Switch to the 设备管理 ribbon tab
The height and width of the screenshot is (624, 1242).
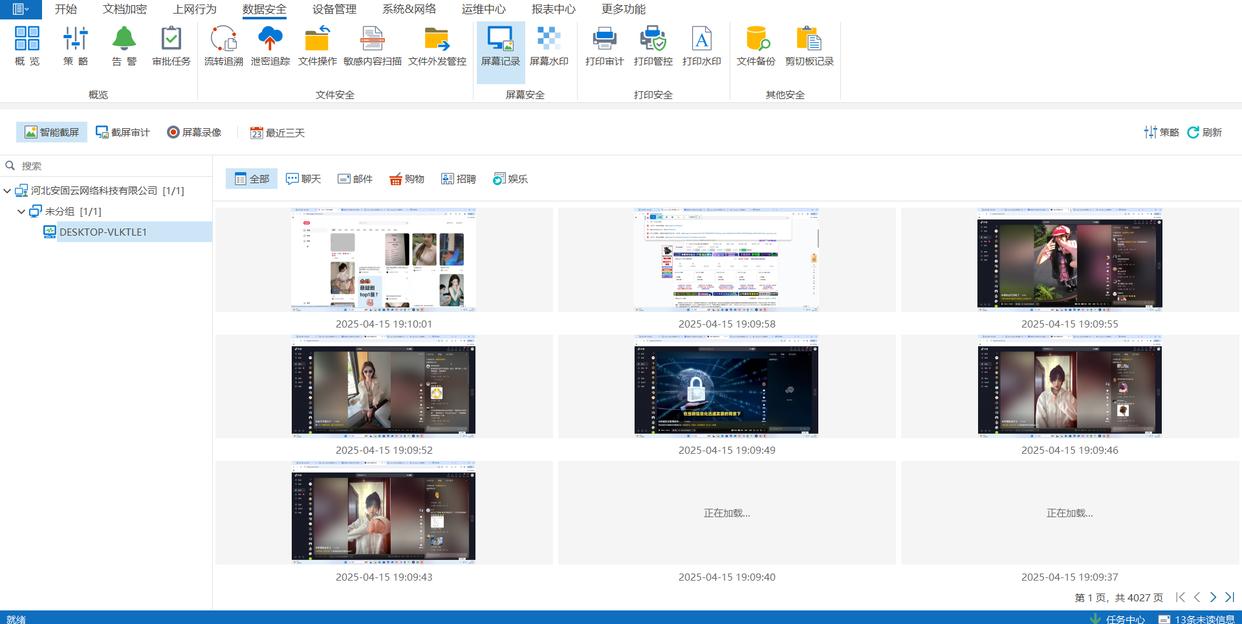(x=334, y=9)
